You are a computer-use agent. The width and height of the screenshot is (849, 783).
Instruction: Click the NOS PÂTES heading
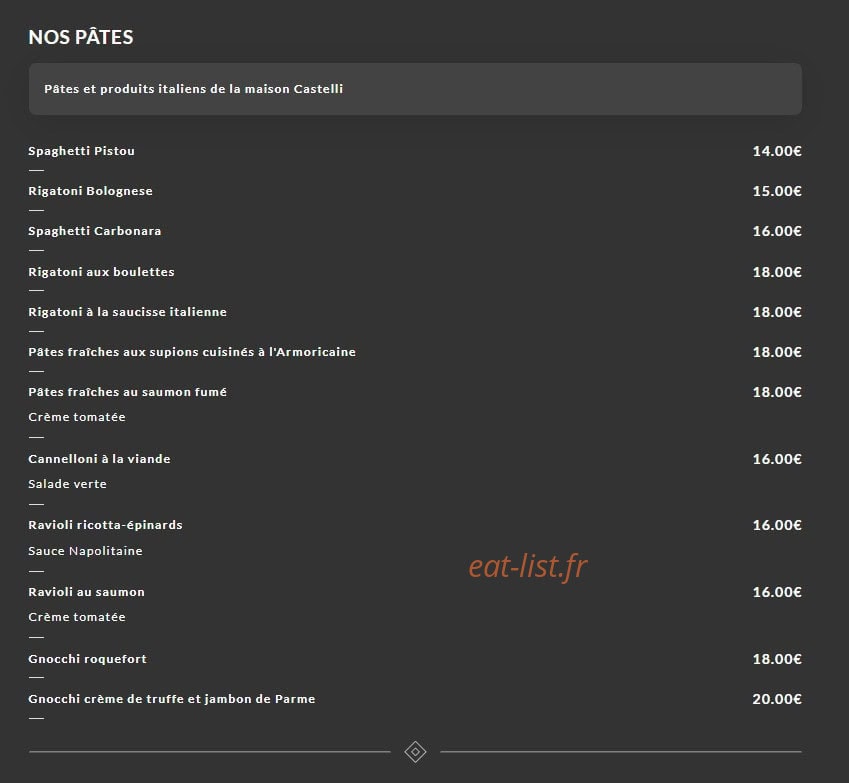pyautogui.click(x=81, y=37)
